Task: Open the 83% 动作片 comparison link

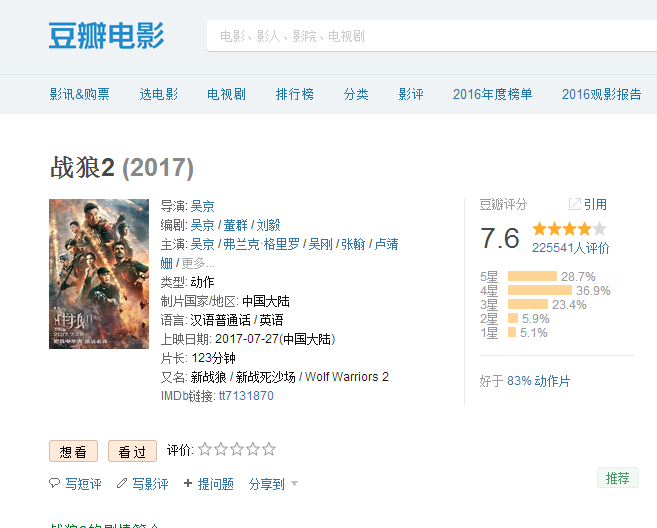Action: coord(538,381)
